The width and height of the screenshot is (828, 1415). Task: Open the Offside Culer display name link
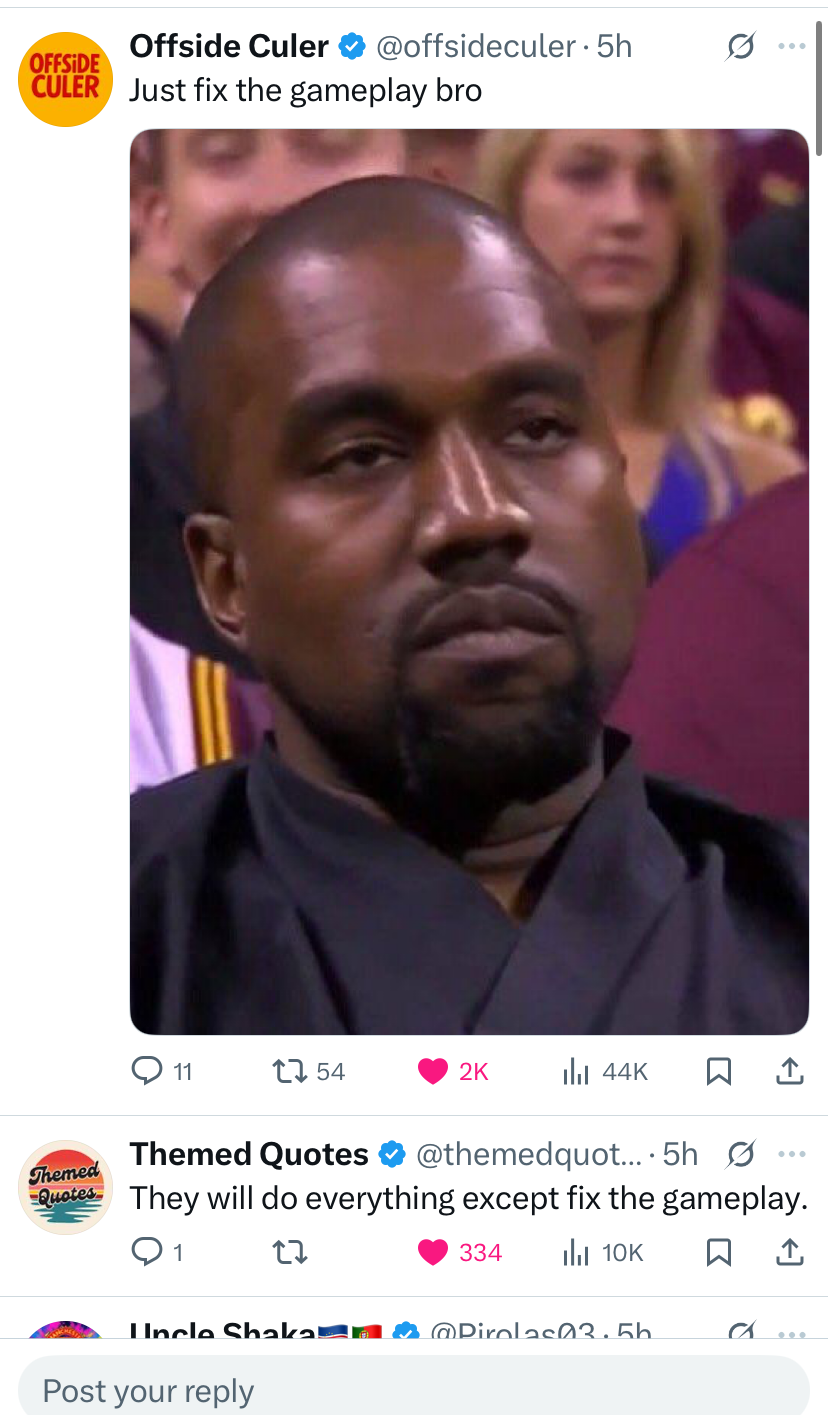pyautogui.click(x=229, y=46)
